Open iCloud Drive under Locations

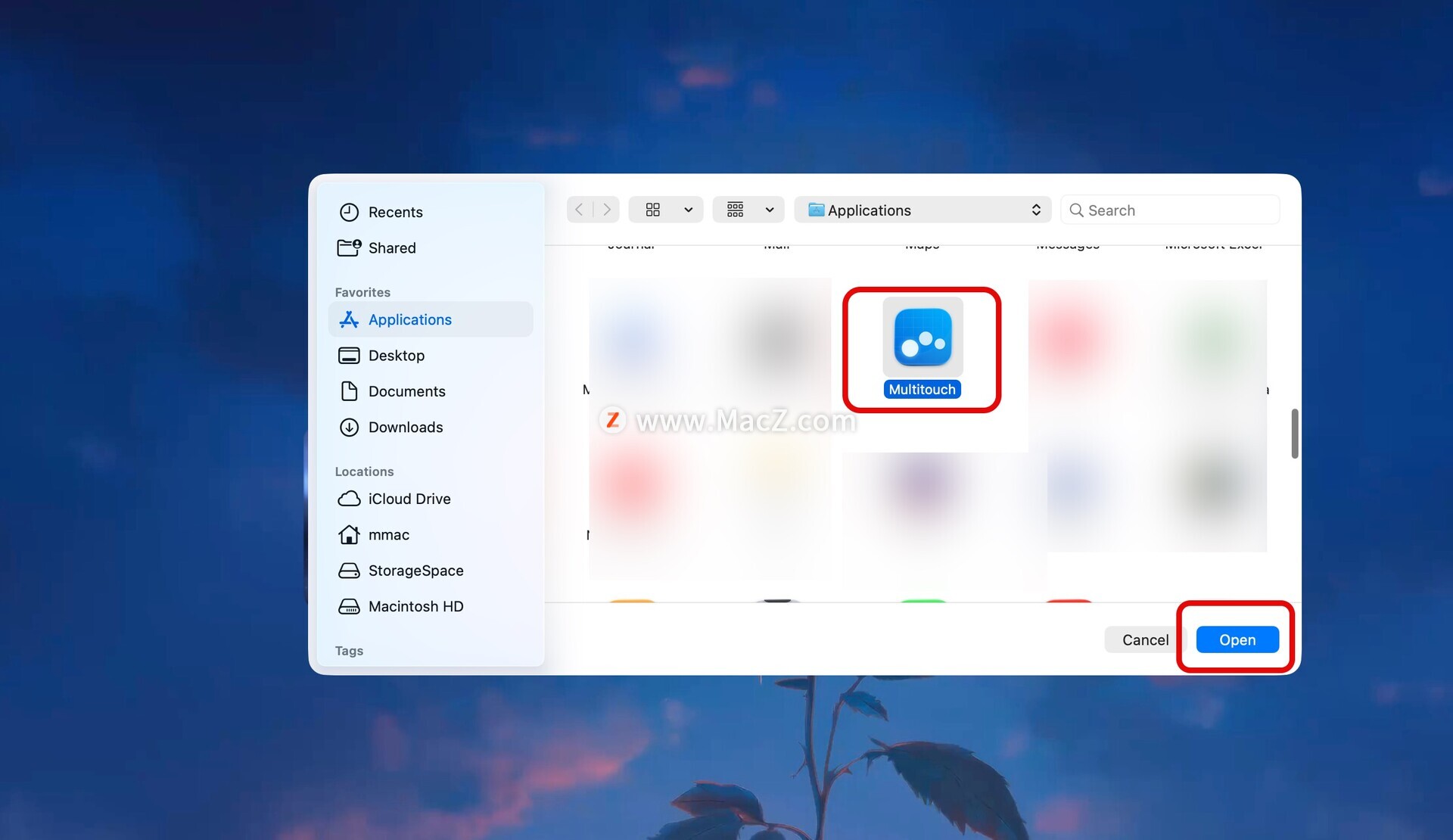pos(431,499)
